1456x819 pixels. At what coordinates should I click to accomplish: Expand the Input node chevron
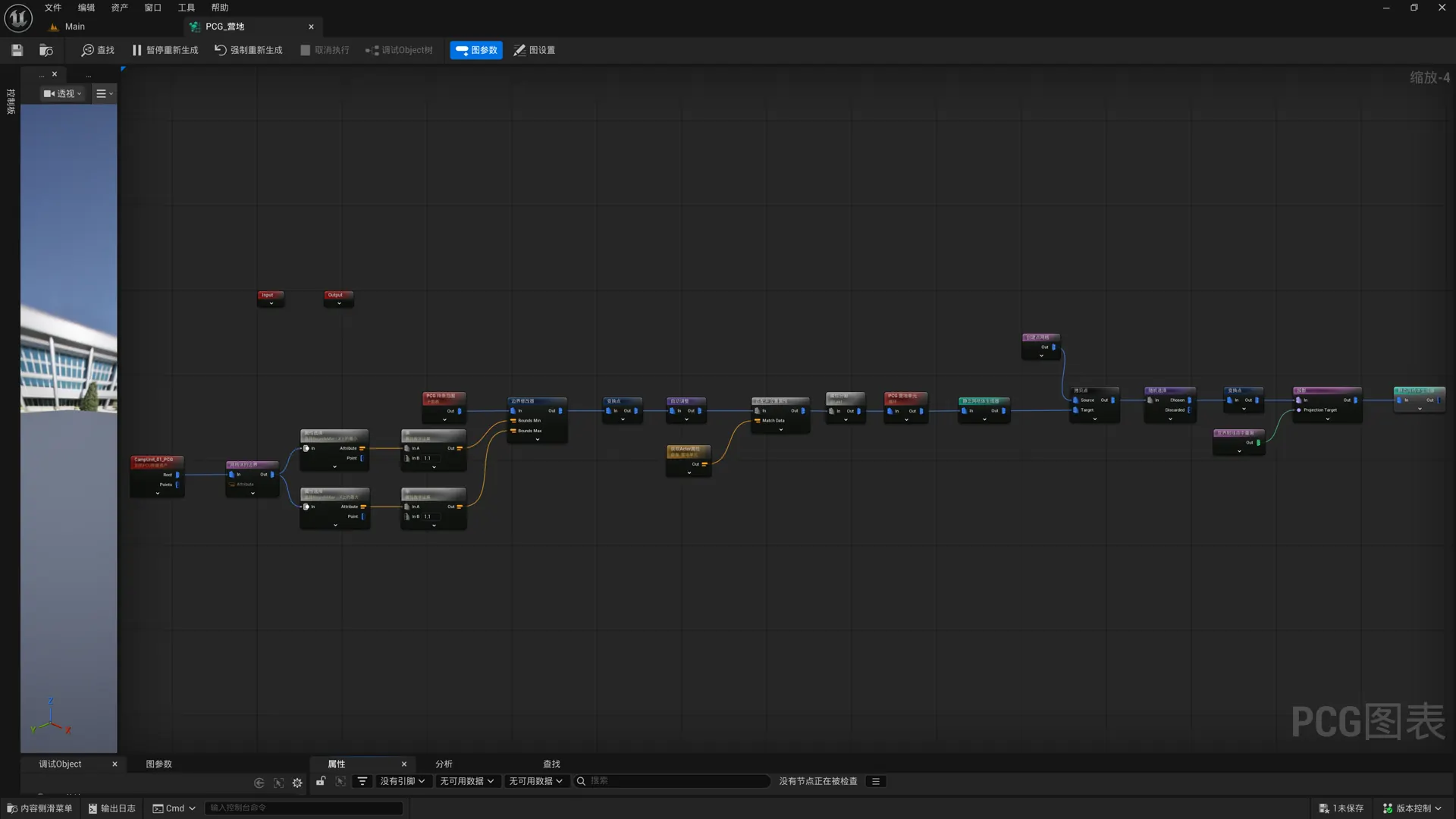click(271, 303)
